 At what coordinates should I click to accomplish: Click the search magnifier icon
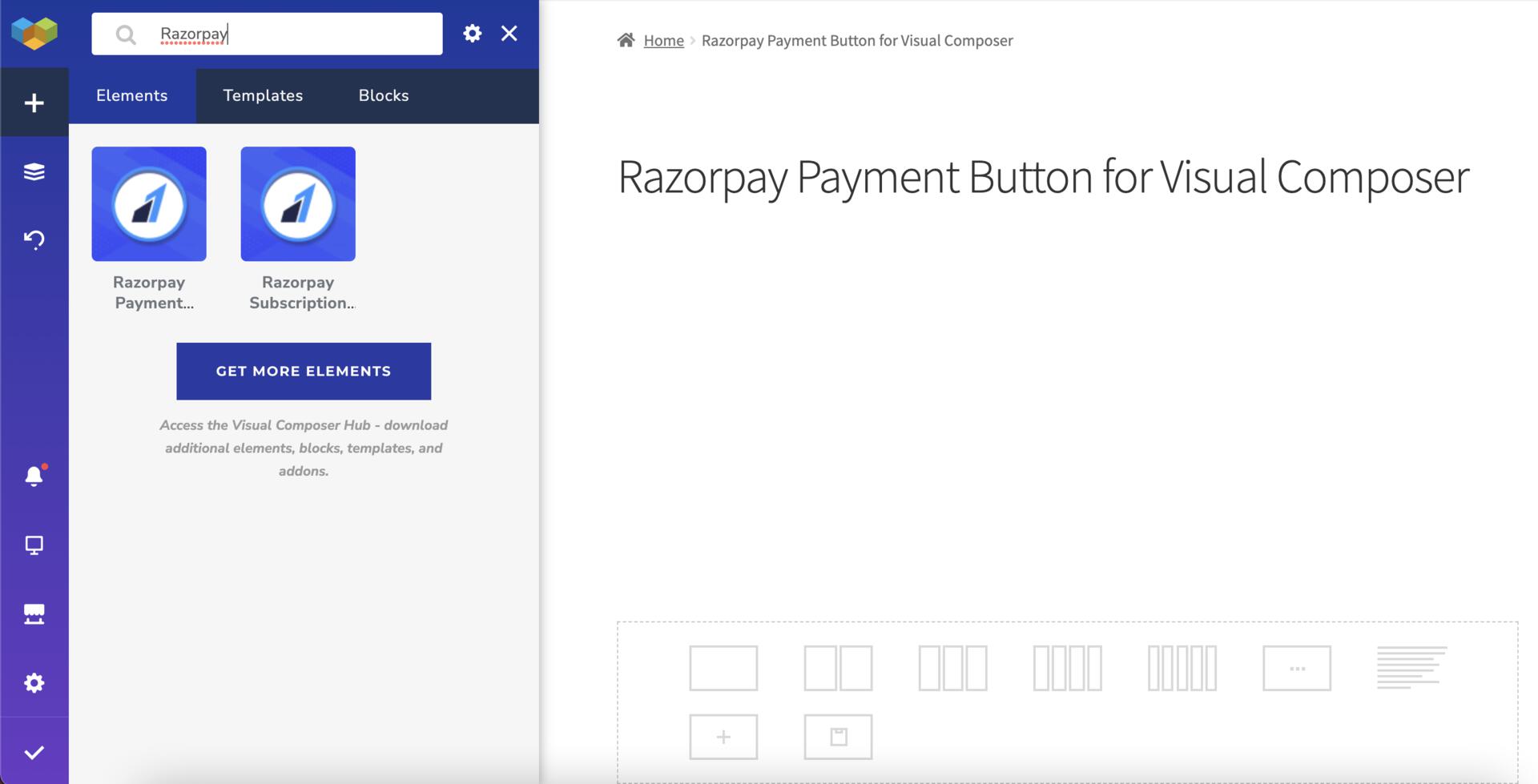coord(126,34)
